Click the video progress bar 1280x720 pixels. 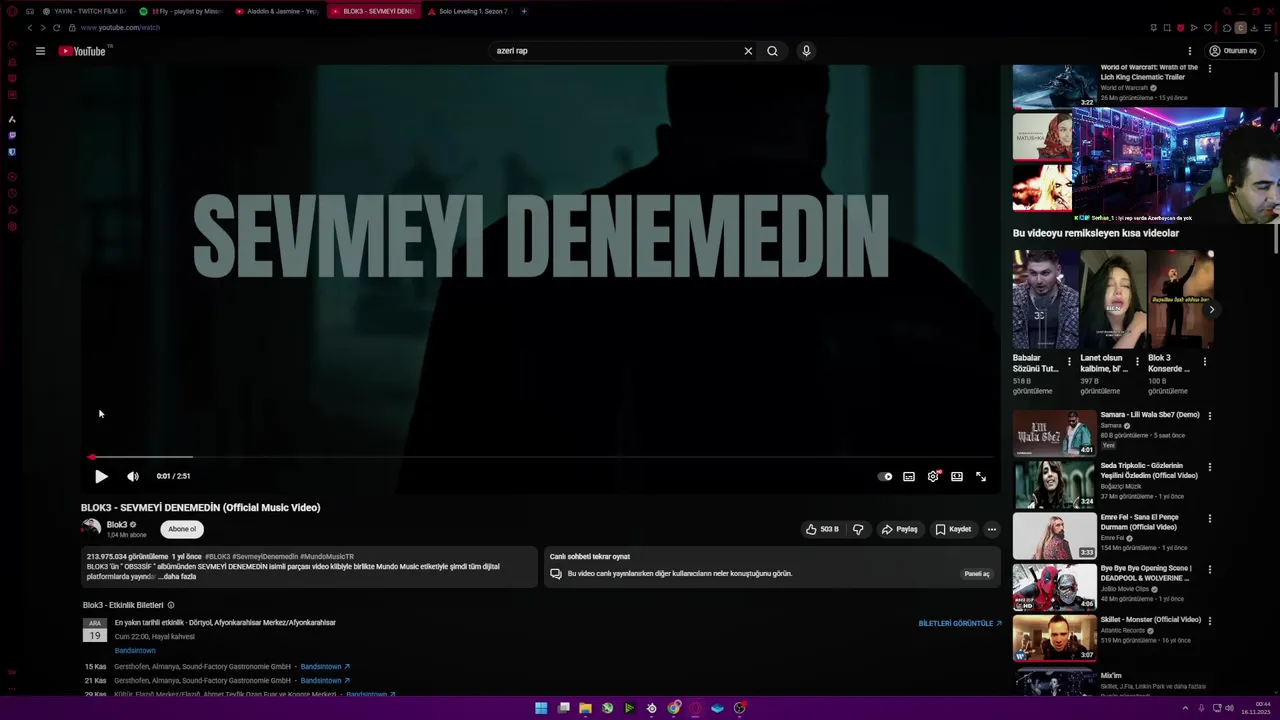[x=540, y=457]
